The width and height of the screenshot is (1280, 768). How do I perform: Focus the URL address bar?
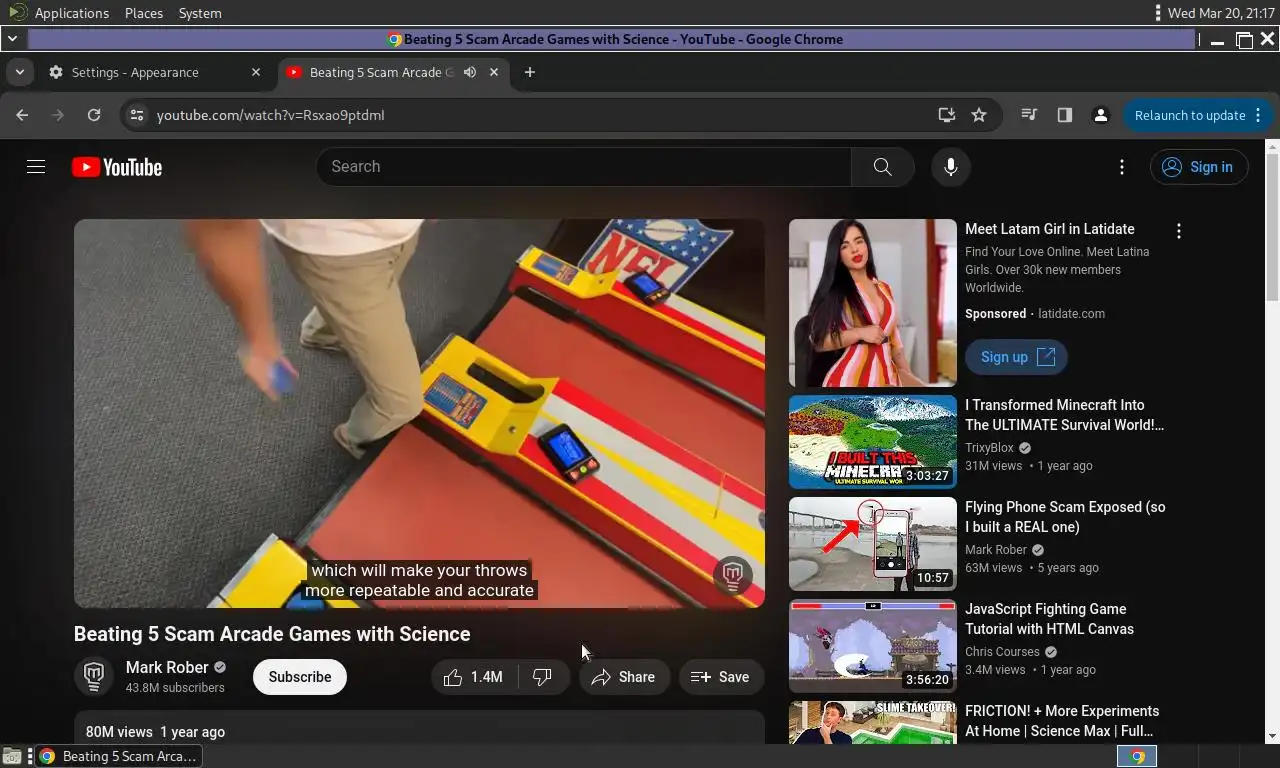(x=540, y=115)
